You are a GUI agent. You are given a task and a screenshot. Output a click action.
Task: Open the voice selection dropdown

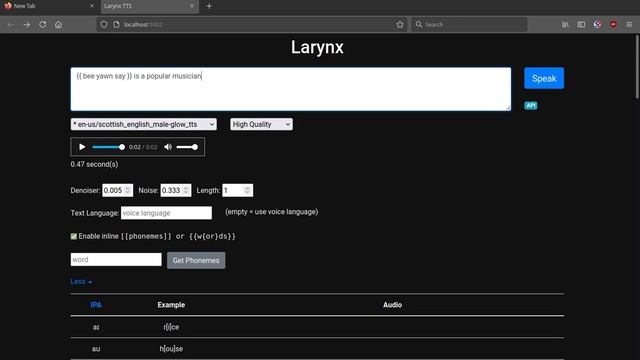point(144,124)
